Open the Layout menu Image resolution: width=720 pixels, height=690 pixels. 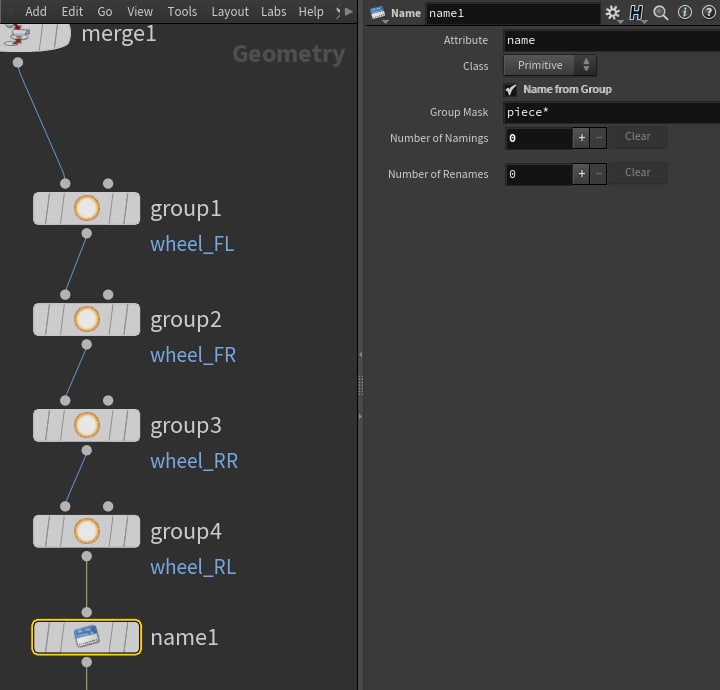(230, 11)
